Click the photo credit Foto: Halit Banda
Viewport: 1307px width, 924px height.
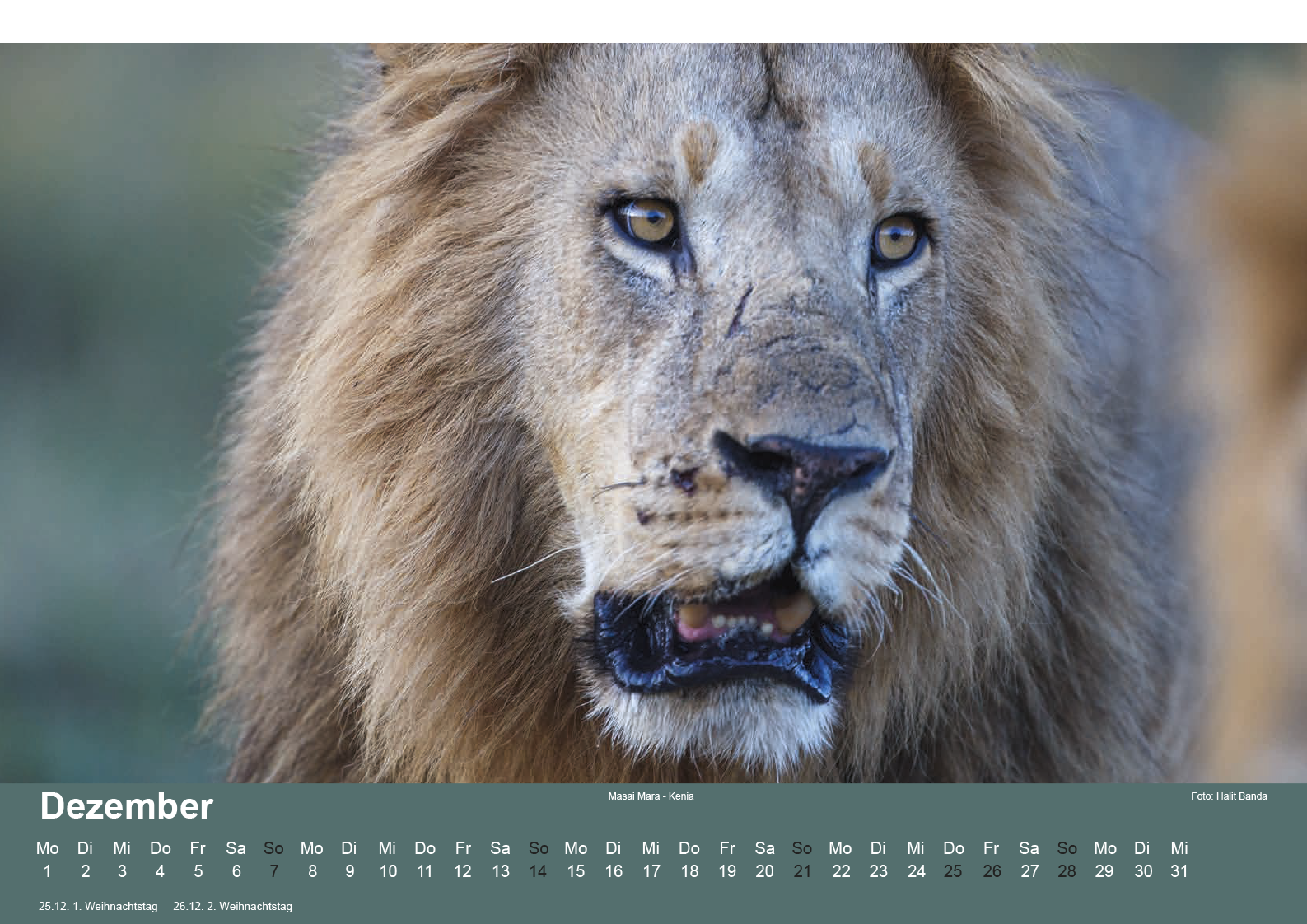click(x=1229, y=796)
